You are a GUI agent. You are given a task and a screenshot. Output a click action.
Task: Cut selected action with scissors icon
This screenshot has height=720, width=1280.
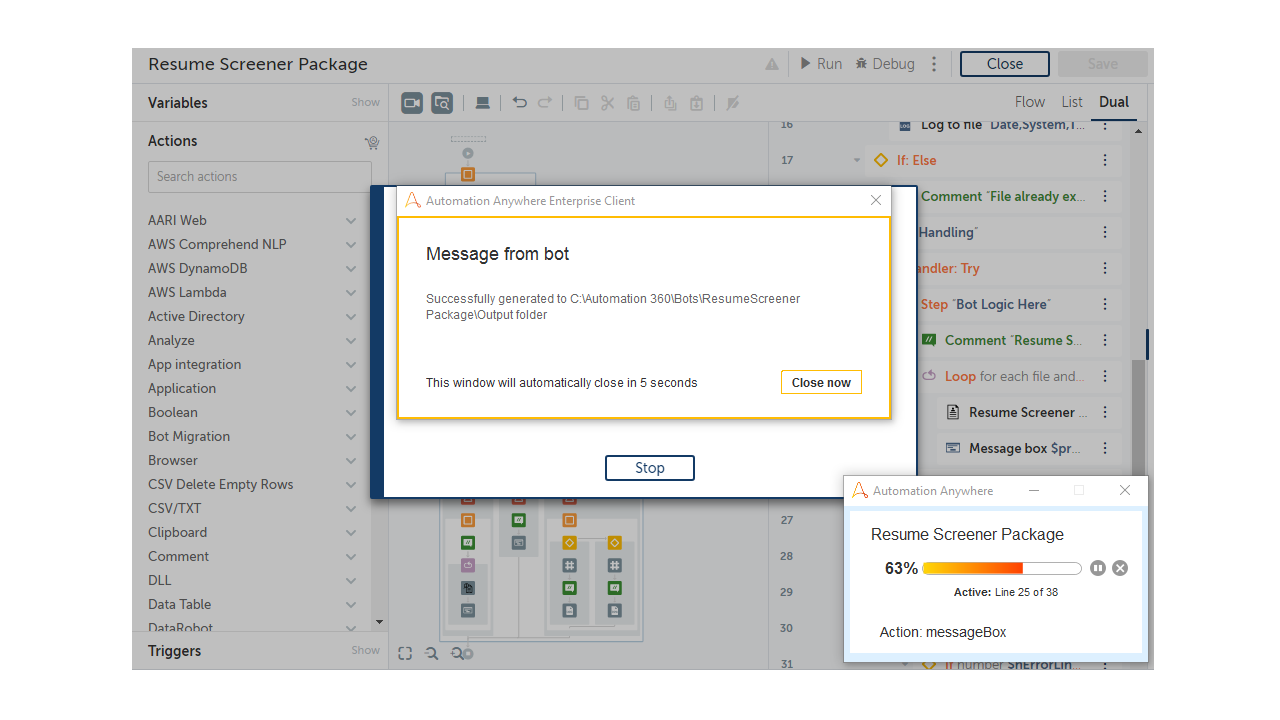607,103
